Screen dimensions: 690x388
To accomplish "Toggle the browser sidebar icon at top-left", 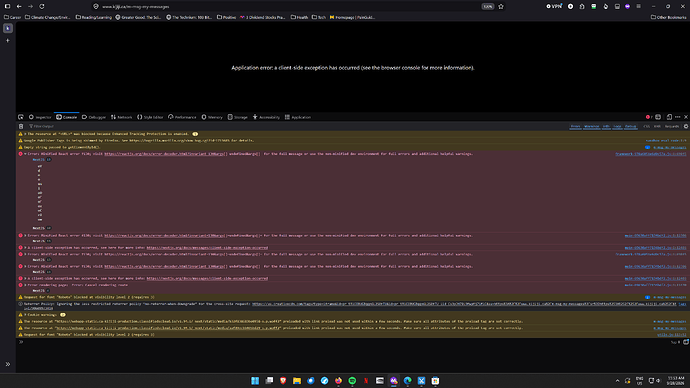I will click(7, 7).
